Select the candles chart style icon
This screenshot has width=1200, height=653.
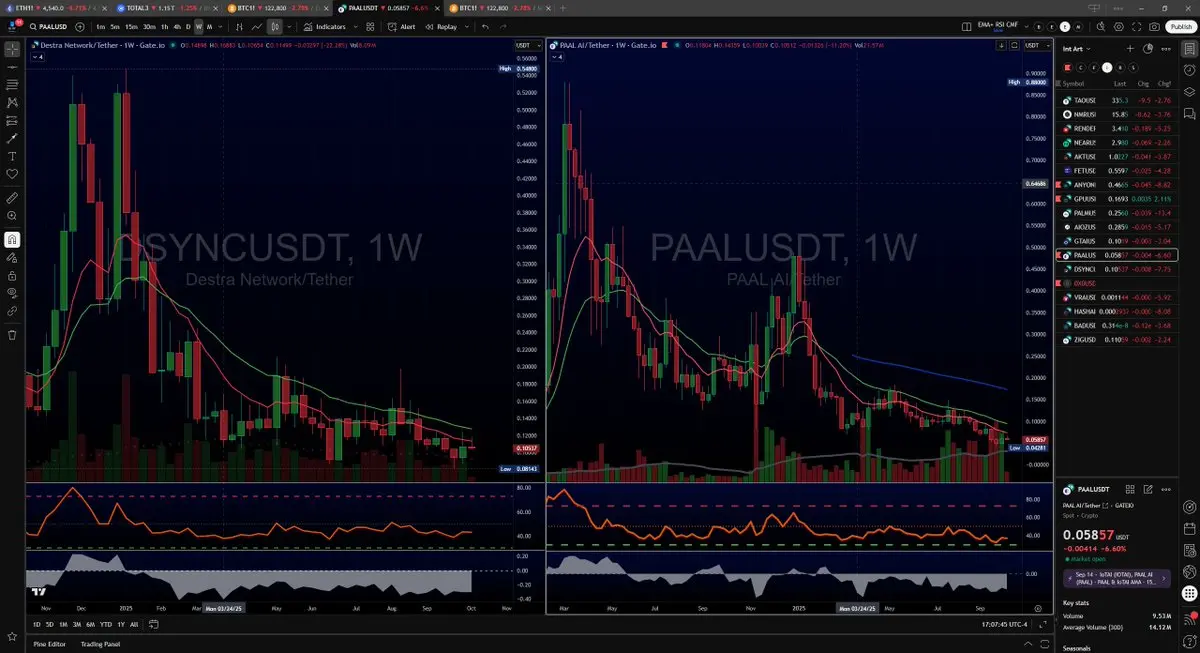click(275, 26)
